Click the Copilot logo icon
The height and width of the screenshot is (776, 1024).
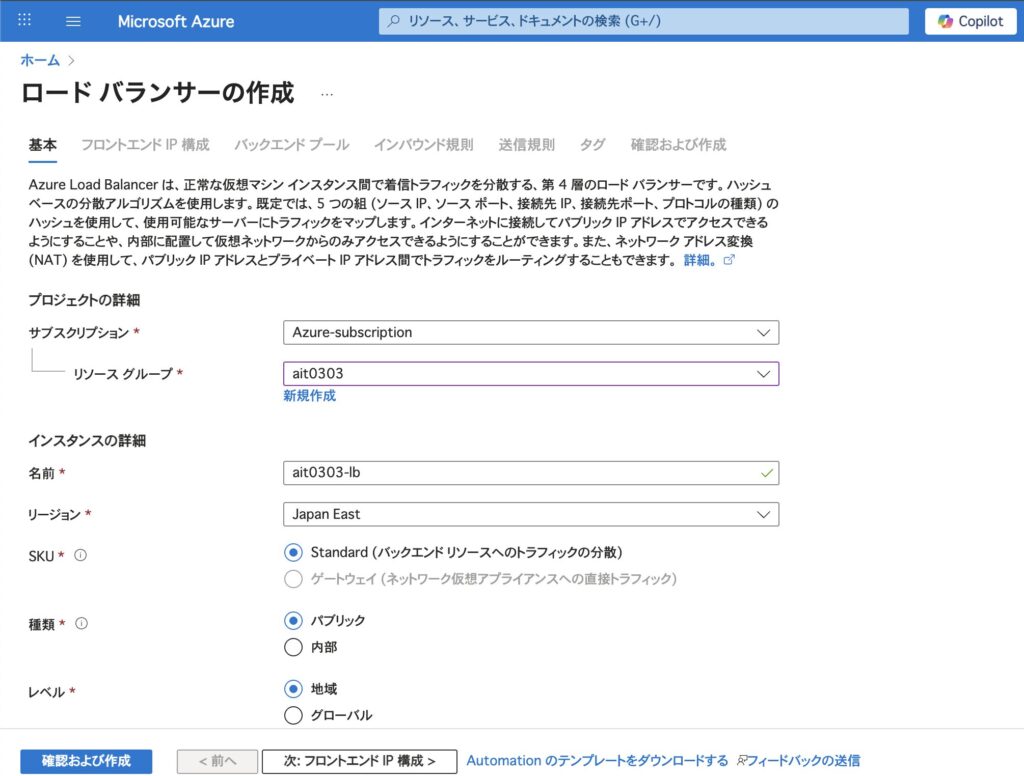pyautogui.click(x=945, y=21)
